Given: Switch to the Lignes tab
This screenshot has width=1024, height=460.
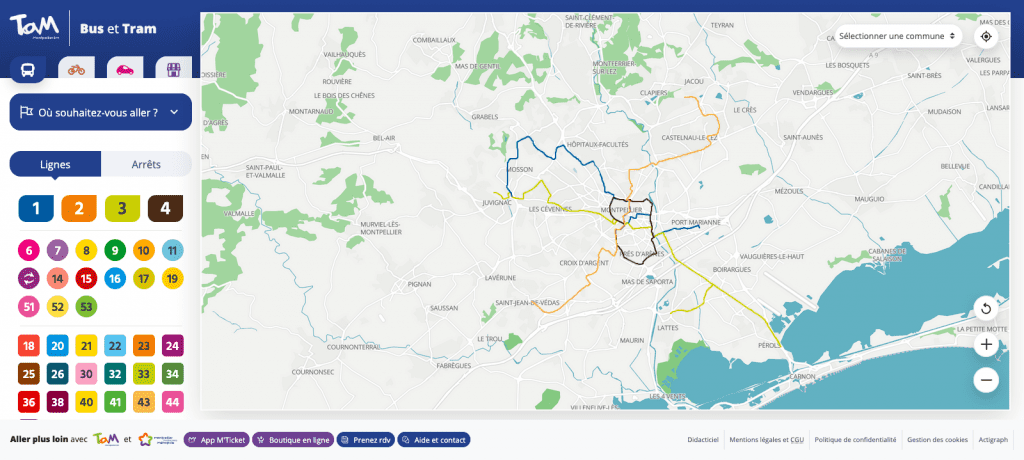Looking at the screenshot, I should pyautogui.click(x=55, y=164).
